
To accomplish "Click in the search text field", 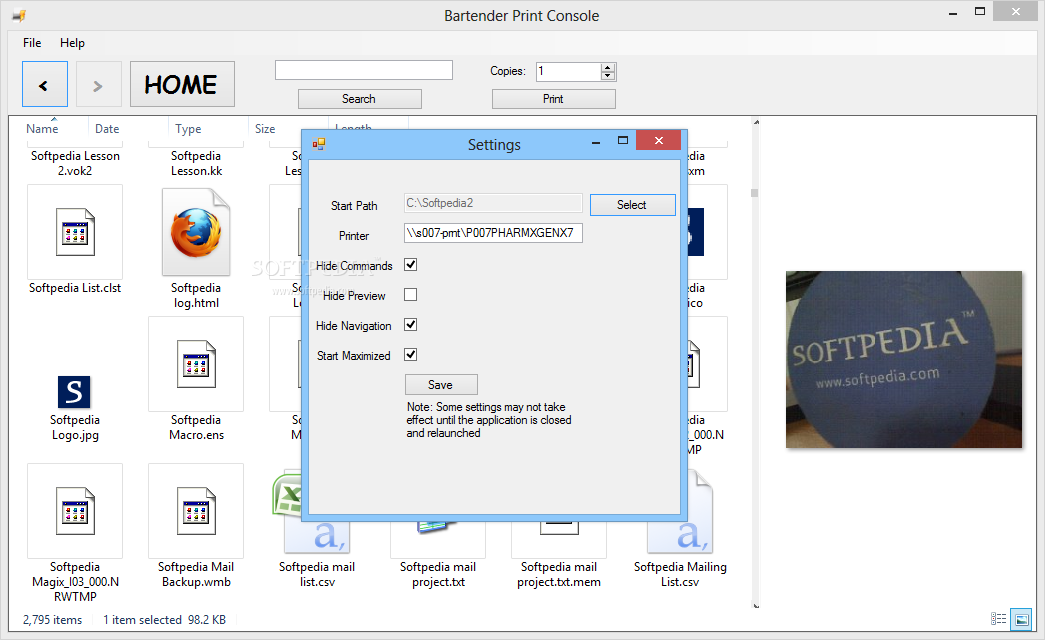I will (x=364, y=70).
